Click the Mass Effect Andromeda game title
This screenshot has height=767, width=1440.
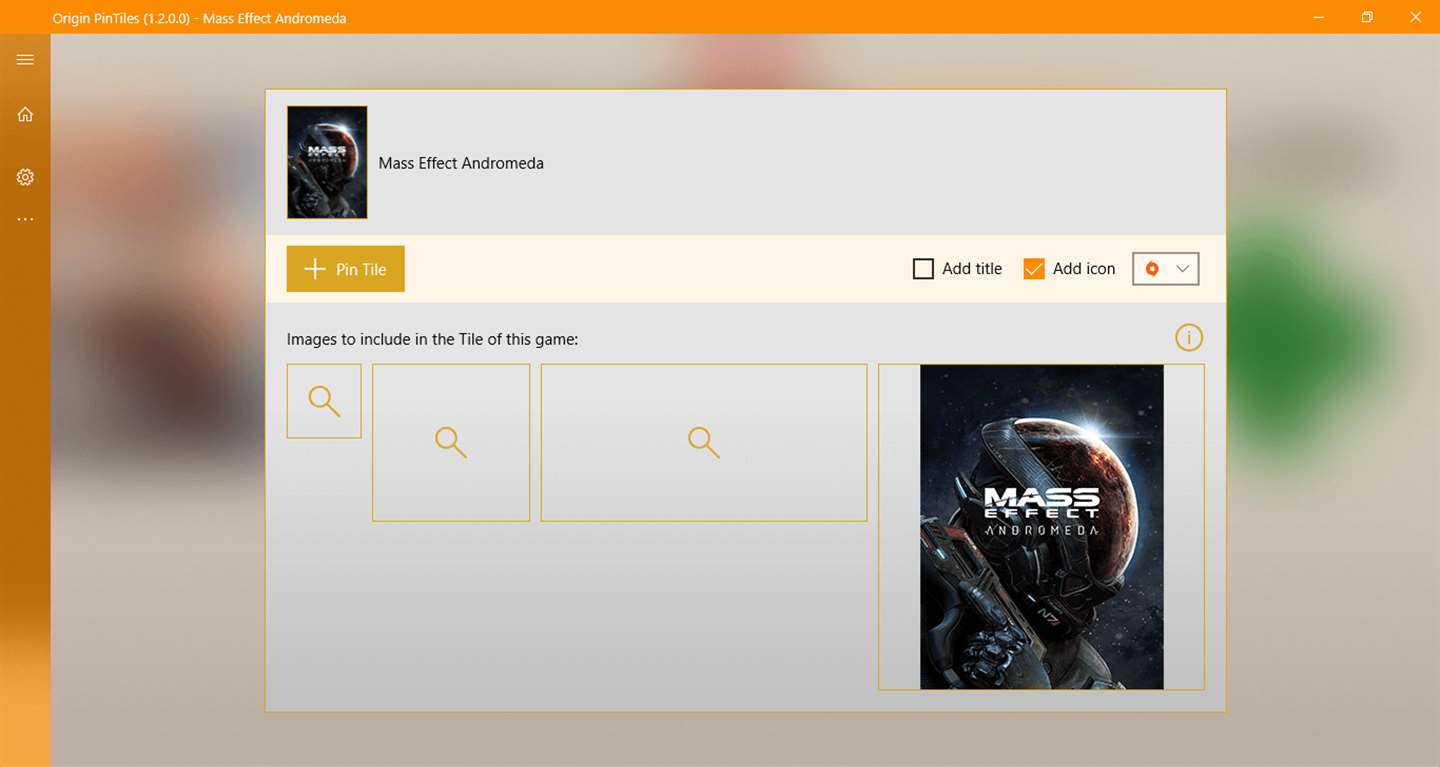point(461,163)
